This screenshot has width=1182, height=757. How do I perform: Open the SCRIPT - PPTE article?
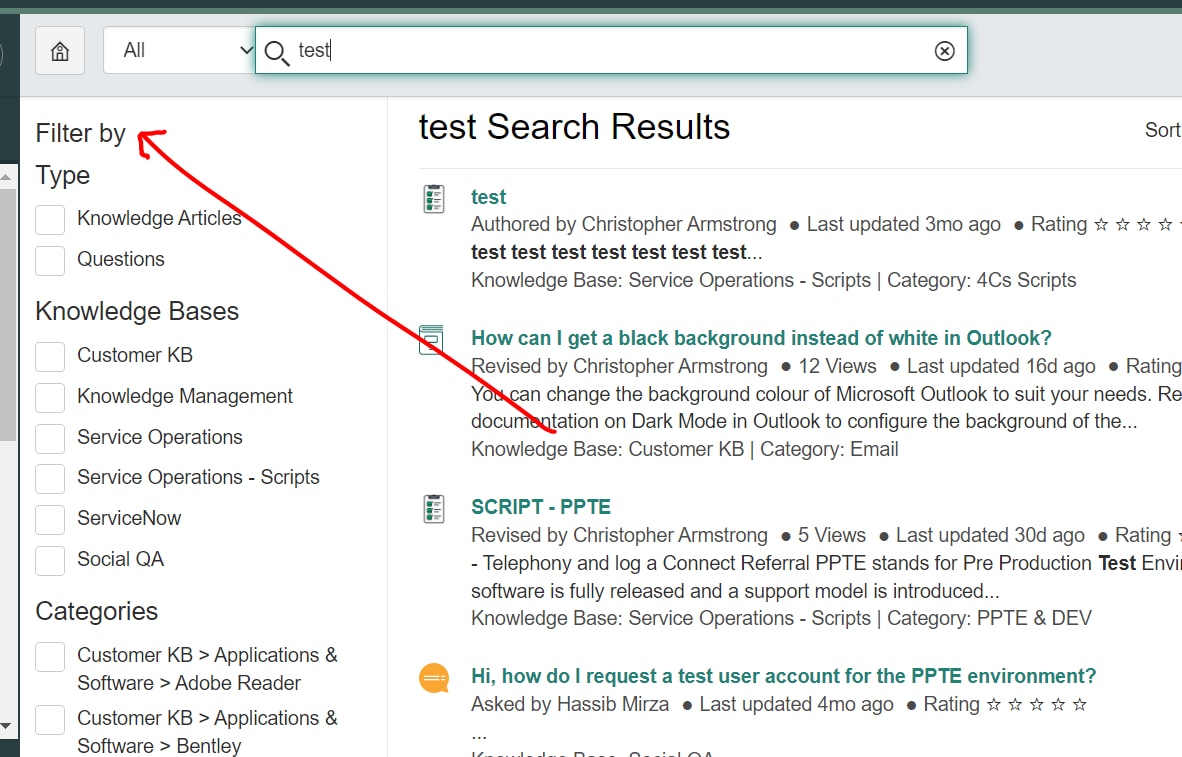click(541, 507)
